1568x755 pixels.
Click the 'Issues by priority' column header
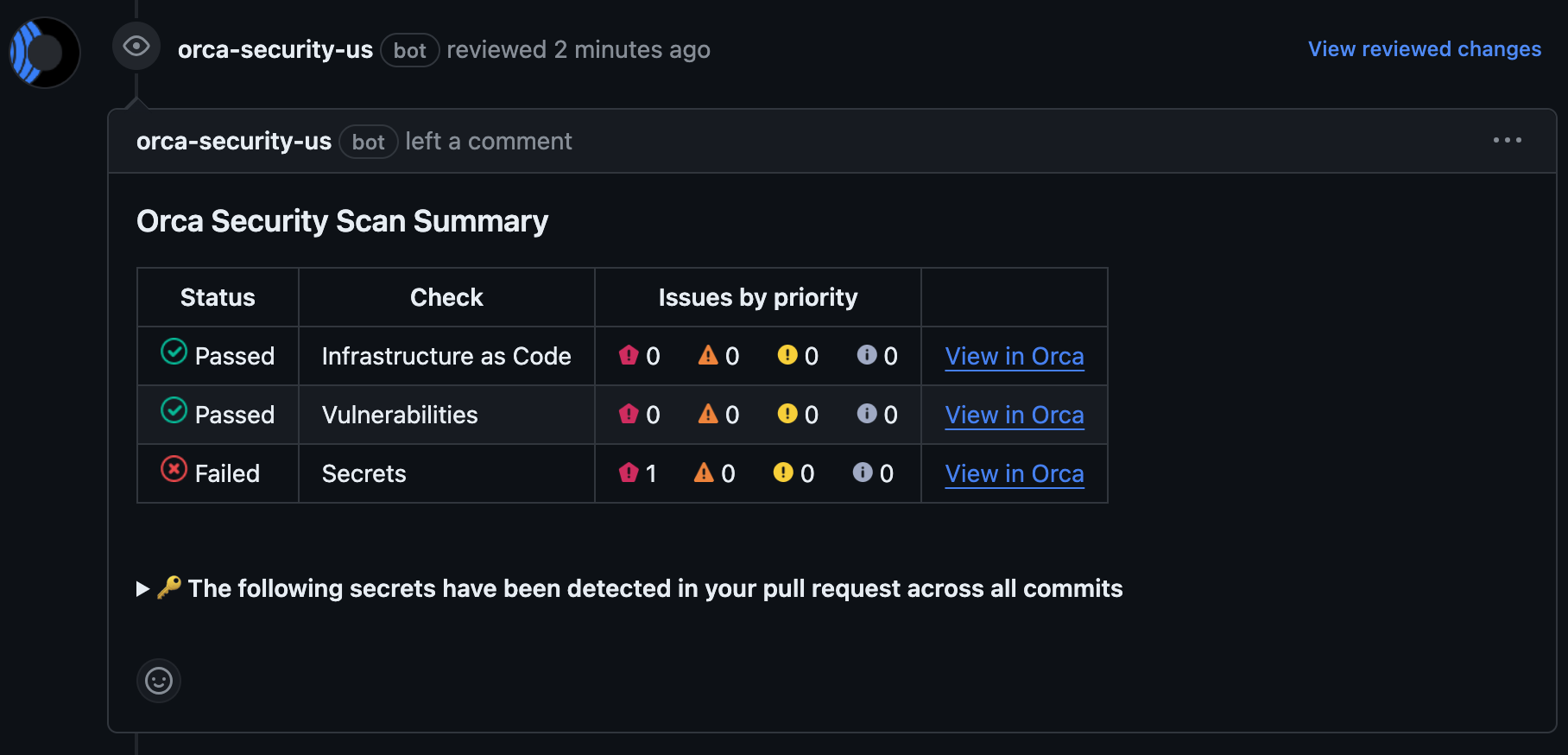(x=758, y=297)
